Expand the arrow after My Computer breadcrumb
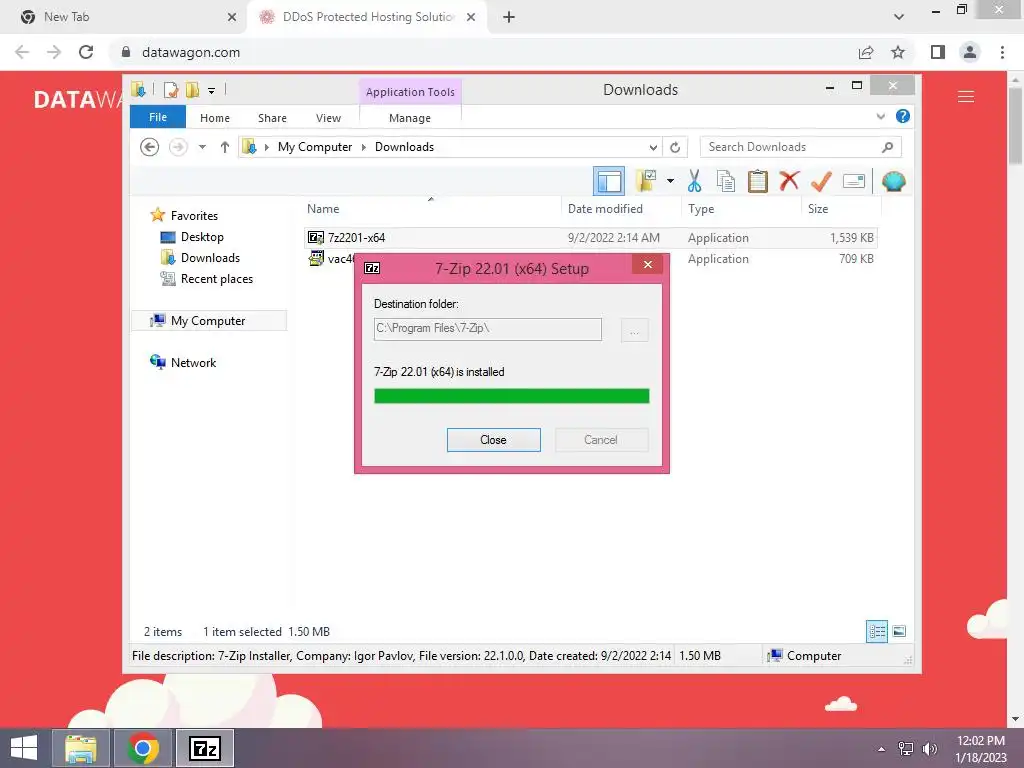The width and height of the screenshot is (1024, 768). pyautogui.click(x=364, y=147)
